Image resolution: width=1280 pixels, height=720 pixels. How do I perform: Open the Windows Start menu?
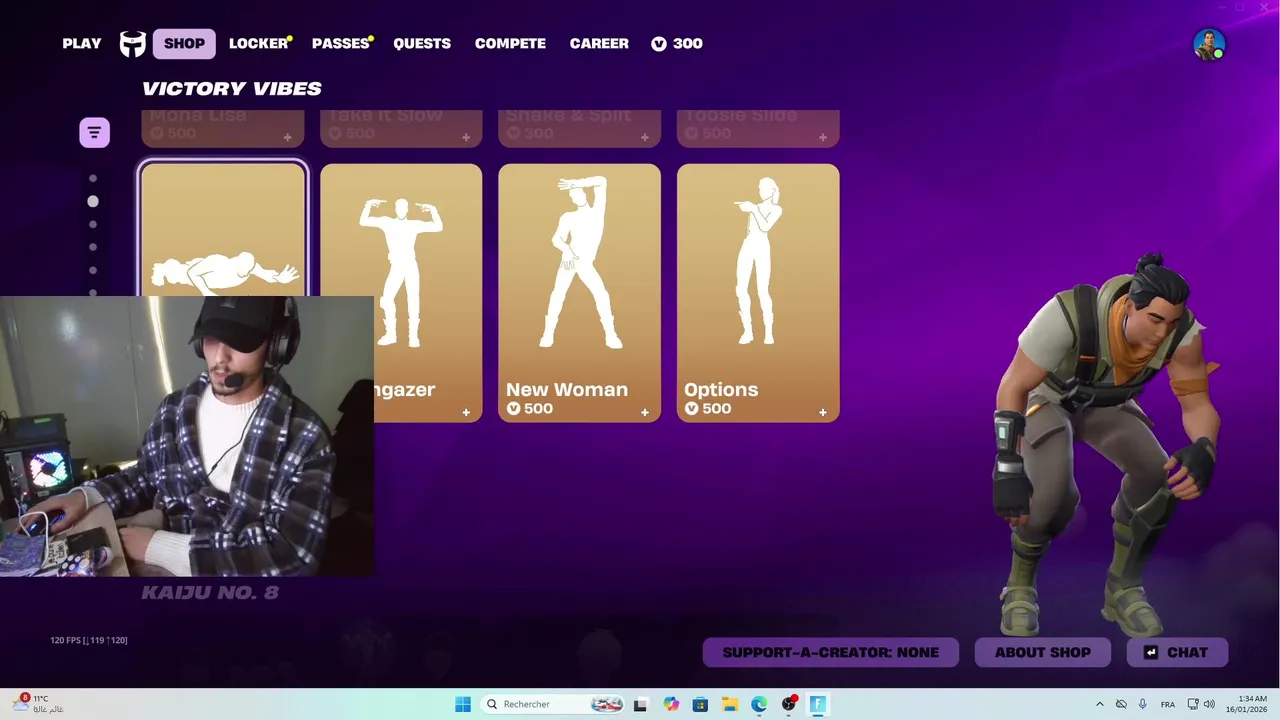pos(462,704)
